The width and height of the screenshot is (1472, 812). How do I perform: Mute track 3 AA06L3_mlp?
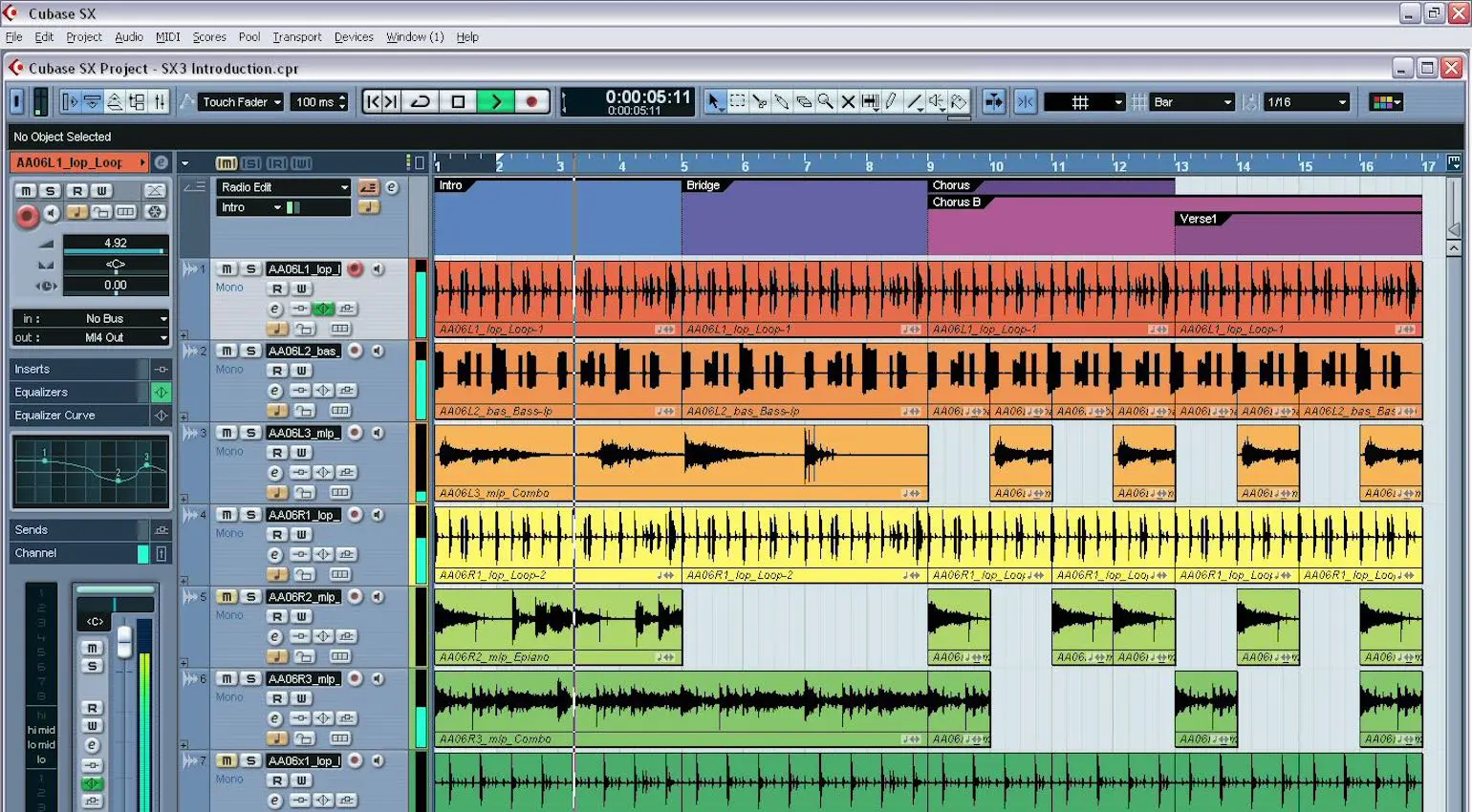click(x=227, y=433)
